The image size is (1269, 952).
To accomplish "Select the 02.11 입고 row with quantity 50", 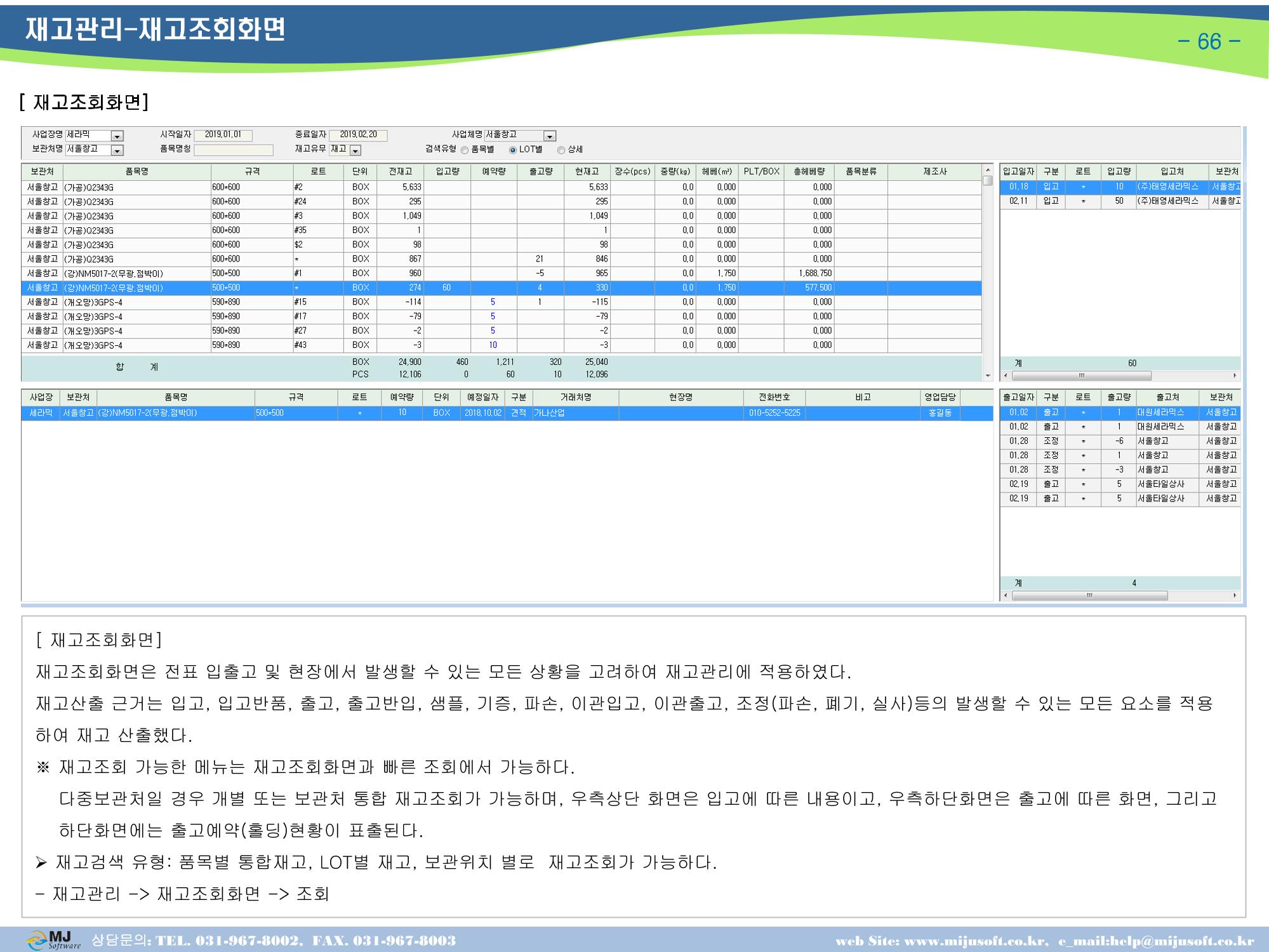I will 1120,201.
